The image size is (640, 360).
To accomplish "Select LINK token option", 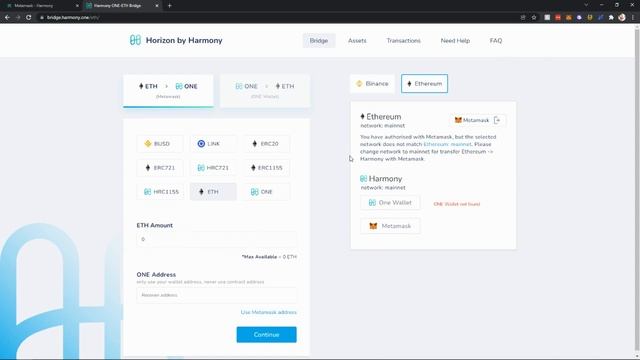I will pos(213,144).
